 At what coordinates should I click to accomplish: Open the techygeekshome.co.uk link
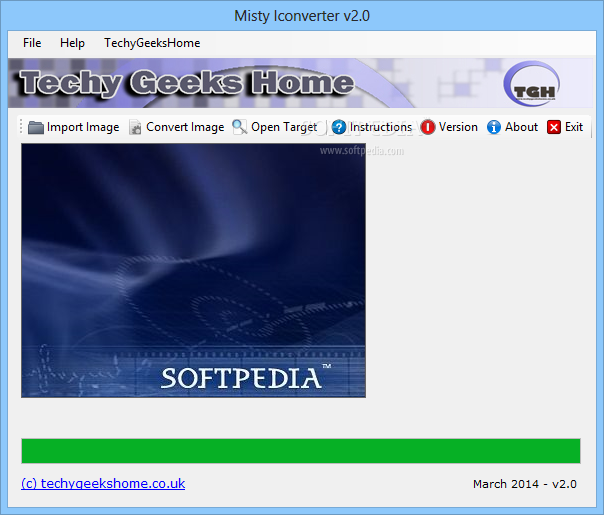click(x=103, y=484)
